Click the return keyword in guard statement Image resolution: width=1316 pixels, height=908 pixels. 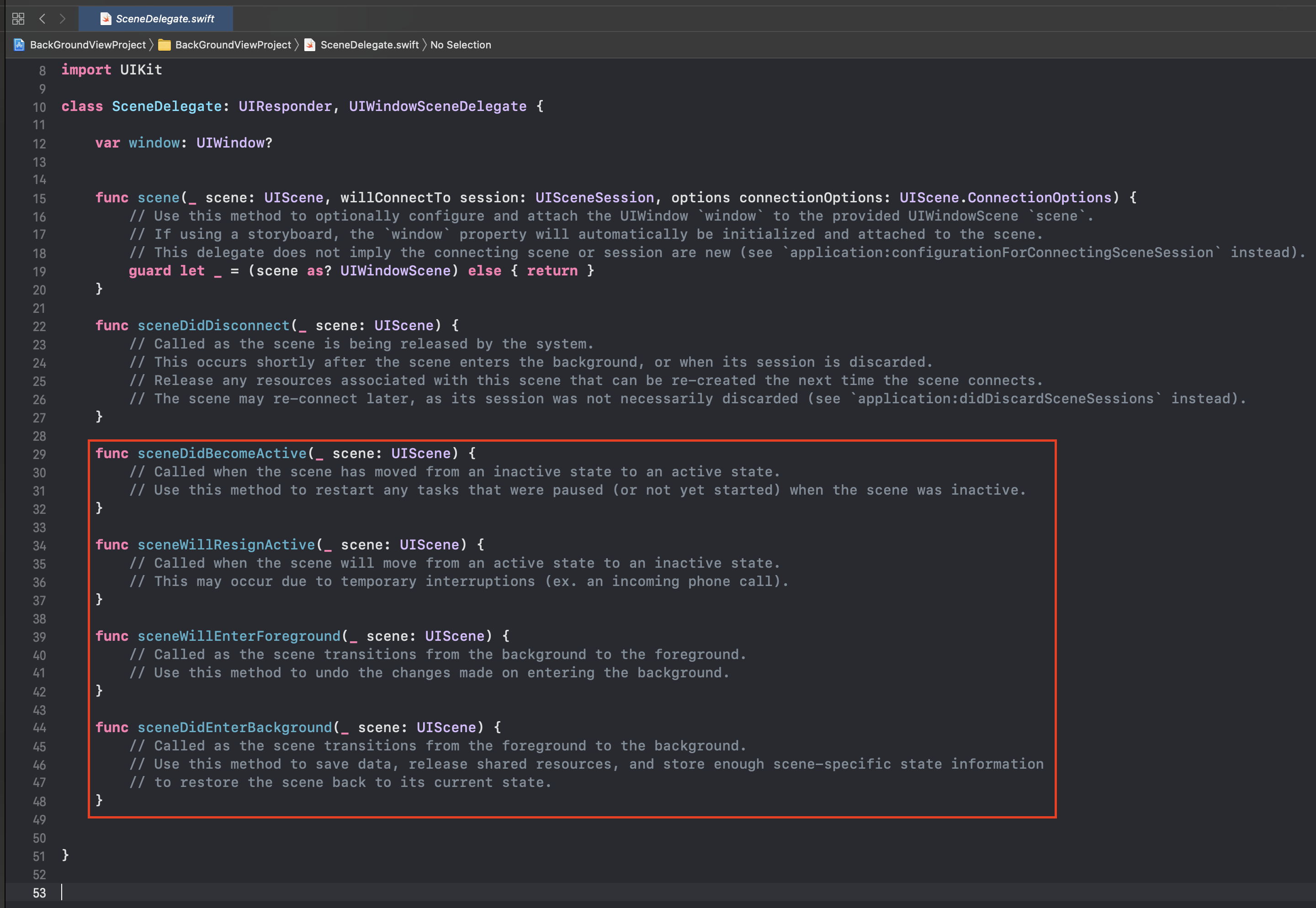click(552, 271)
